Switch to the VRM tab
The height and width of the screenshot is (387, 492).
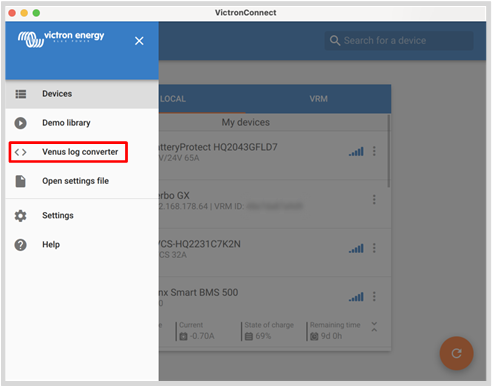click(318, 99)
